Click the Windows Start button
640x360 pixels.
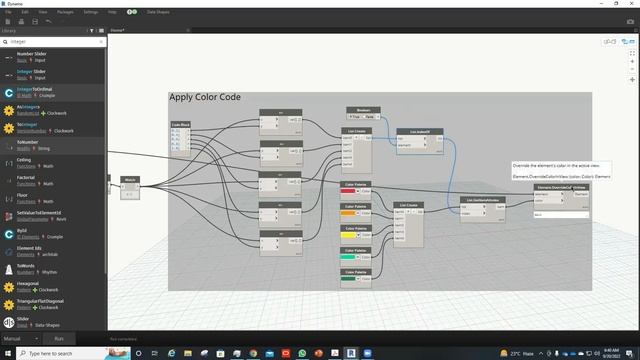[8, 353]
